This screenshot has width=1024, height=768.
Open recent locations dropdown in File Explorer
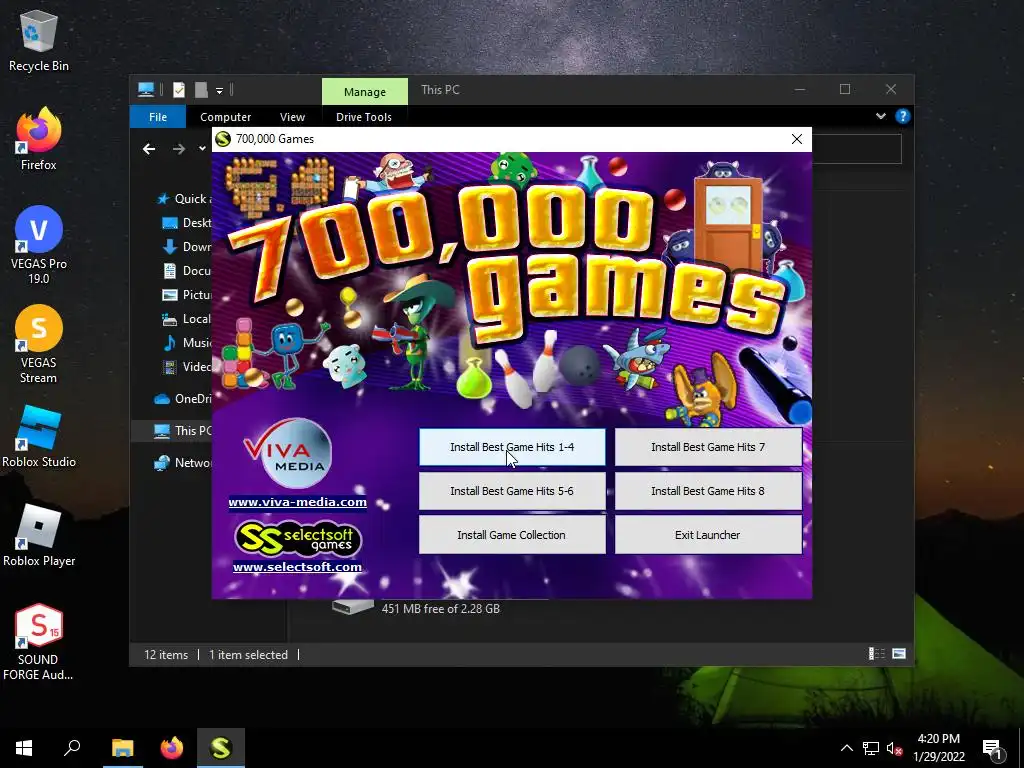click(202, 148)
